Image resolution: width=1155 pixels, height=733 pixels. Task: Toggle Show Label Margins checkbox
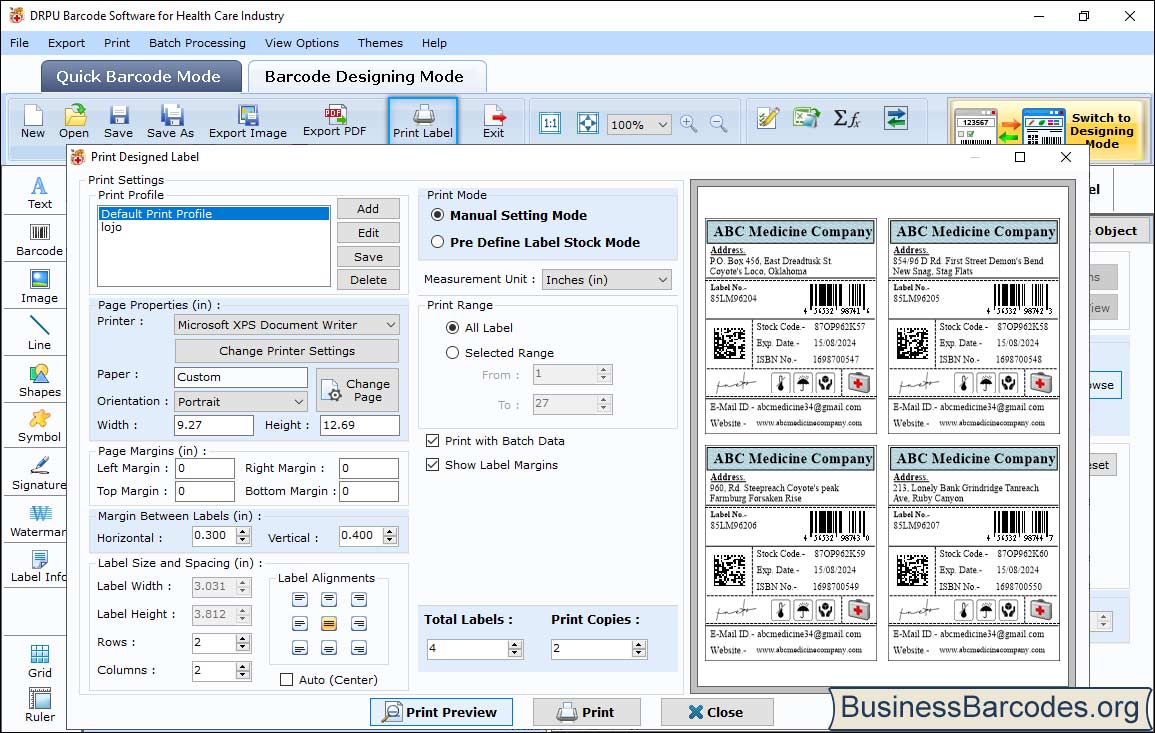pyautogui.click(x=432, y=465)
